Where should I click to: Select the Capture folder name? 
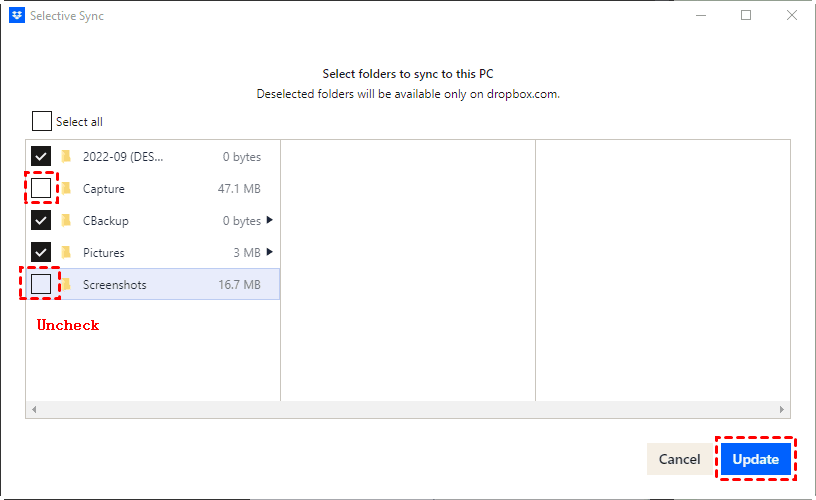click(104, 188)
